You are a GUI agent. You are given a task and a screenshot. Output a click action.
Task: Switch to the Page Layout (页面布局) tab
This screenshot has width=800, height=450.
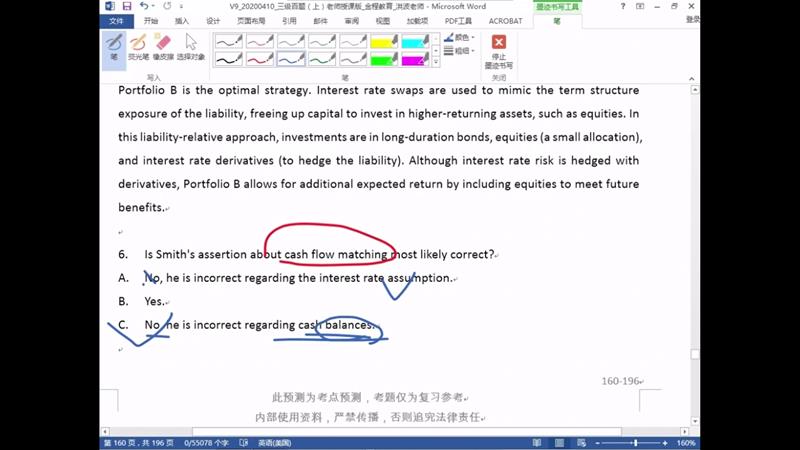pyautogui.click(x=251, y=21)
